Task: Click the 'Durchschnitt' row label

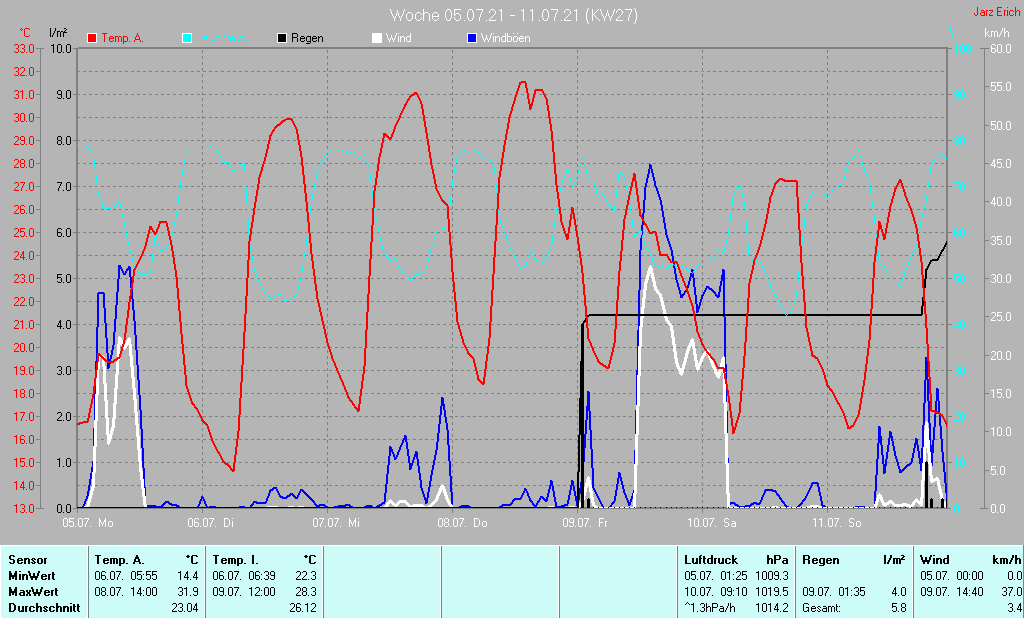Action: click(44, 608)
